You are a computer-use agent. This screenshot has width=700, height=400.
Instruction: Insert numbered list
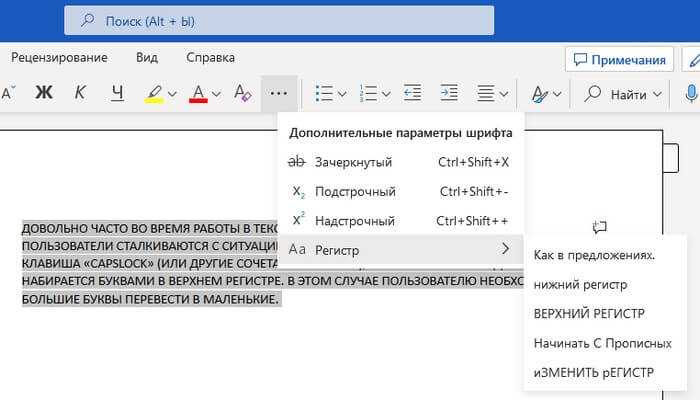click(368, 94)
